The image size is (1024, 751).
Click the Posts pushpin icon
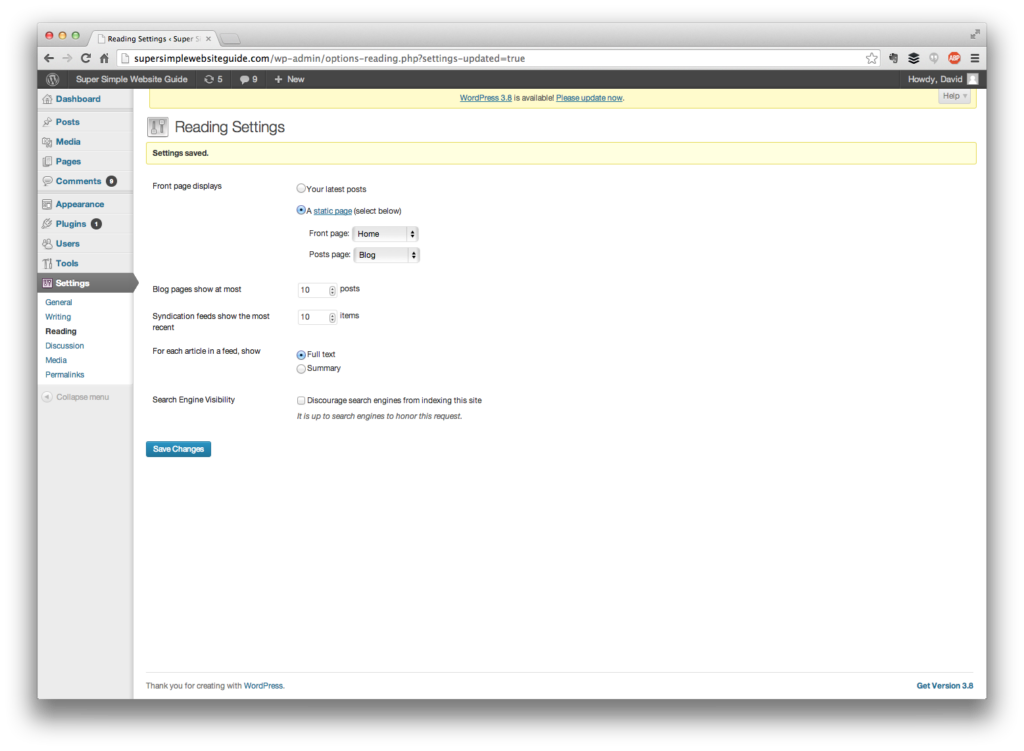coord(47,122)
